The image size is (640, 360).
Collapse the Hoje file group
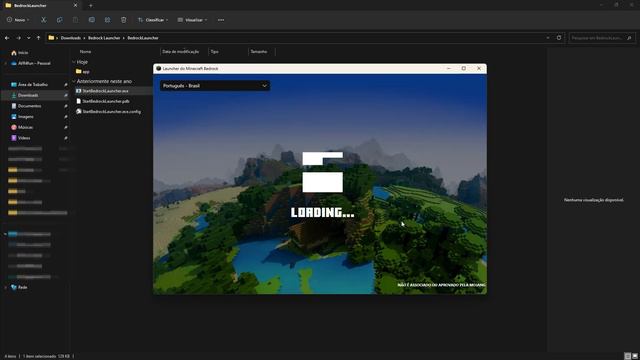(x=74, y=62)
